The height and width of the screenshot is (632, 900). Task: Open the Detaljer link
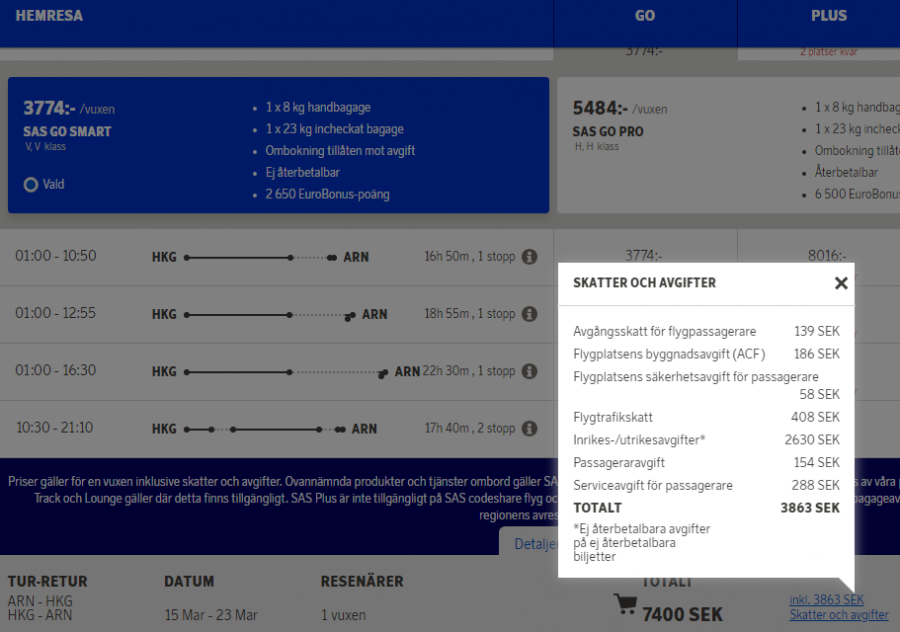click(x=535, y=543)
